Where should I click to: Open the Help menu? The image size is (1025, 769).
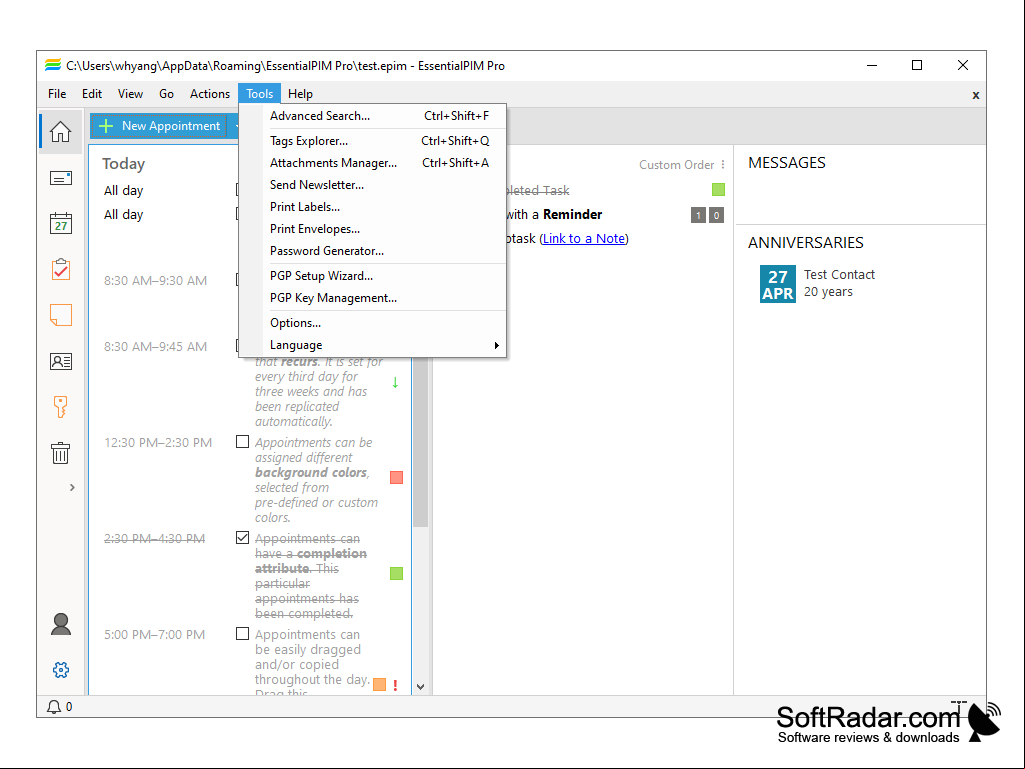(x=300, y=94)
